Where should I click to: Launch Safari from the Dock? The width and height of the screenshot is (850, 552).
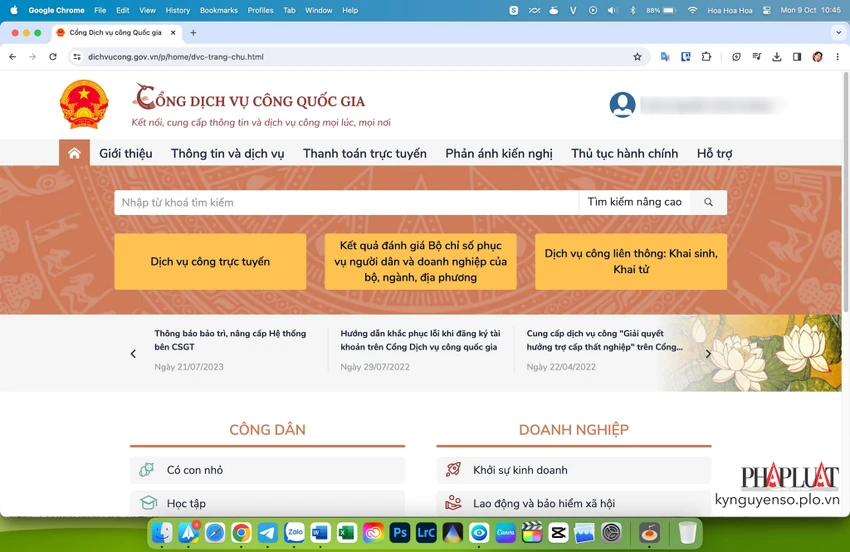point(215,532)
